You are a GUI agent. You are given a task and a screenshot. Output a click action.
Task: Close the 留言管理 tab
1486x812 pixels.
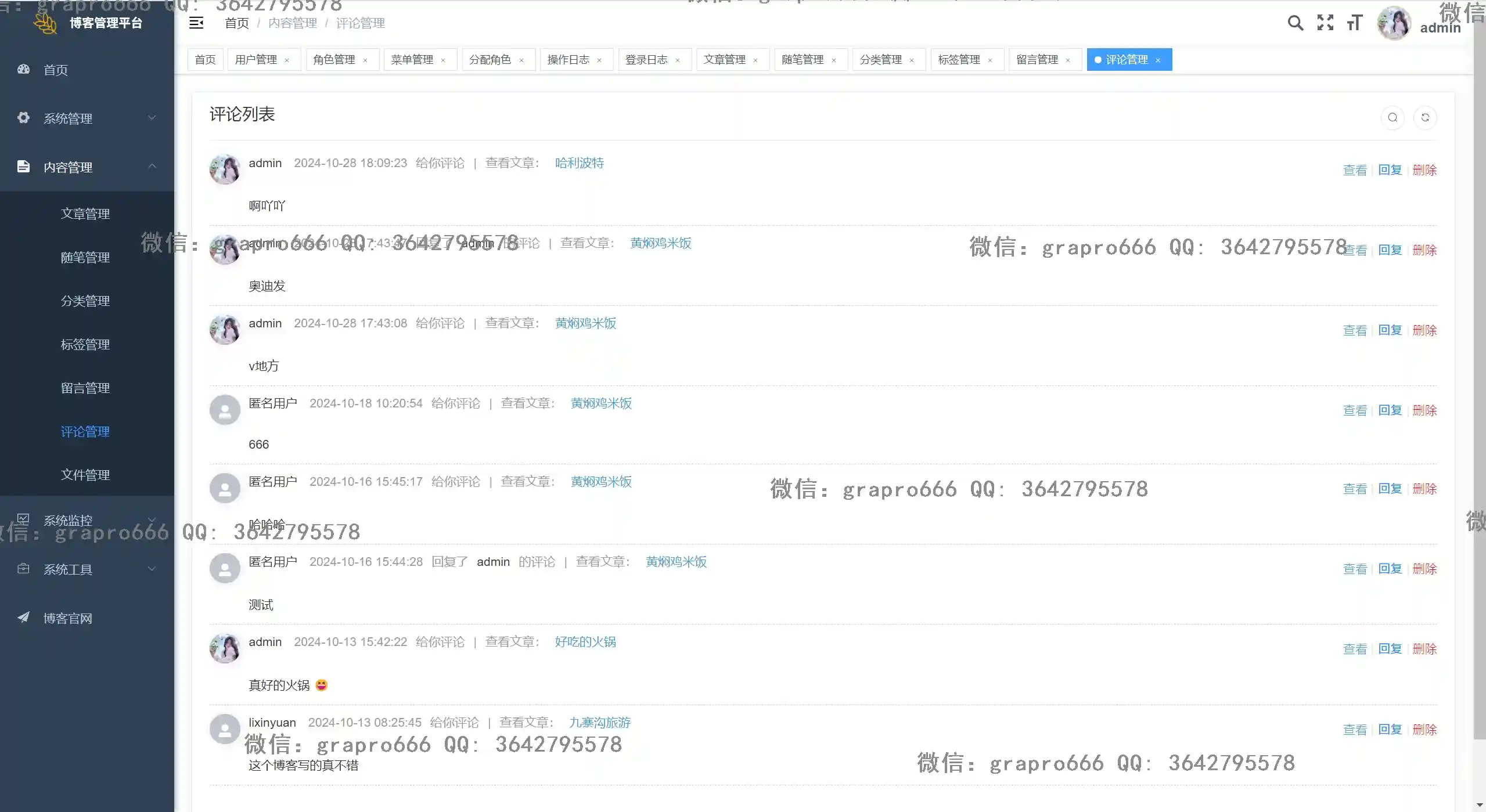tap(1068, 60)
